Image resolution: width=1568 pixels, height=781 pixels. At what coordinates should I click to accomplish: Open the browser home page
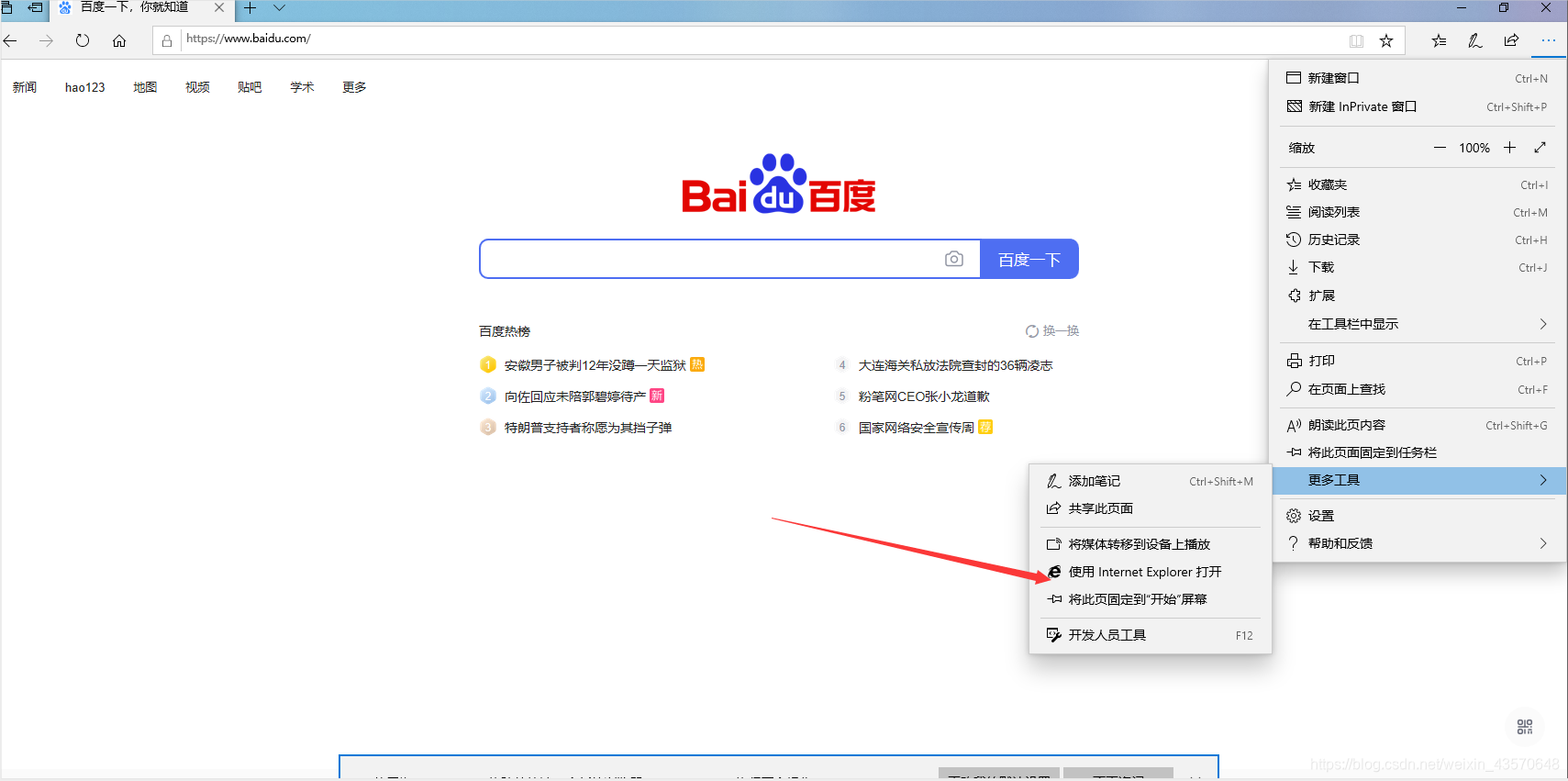point(119,40)
